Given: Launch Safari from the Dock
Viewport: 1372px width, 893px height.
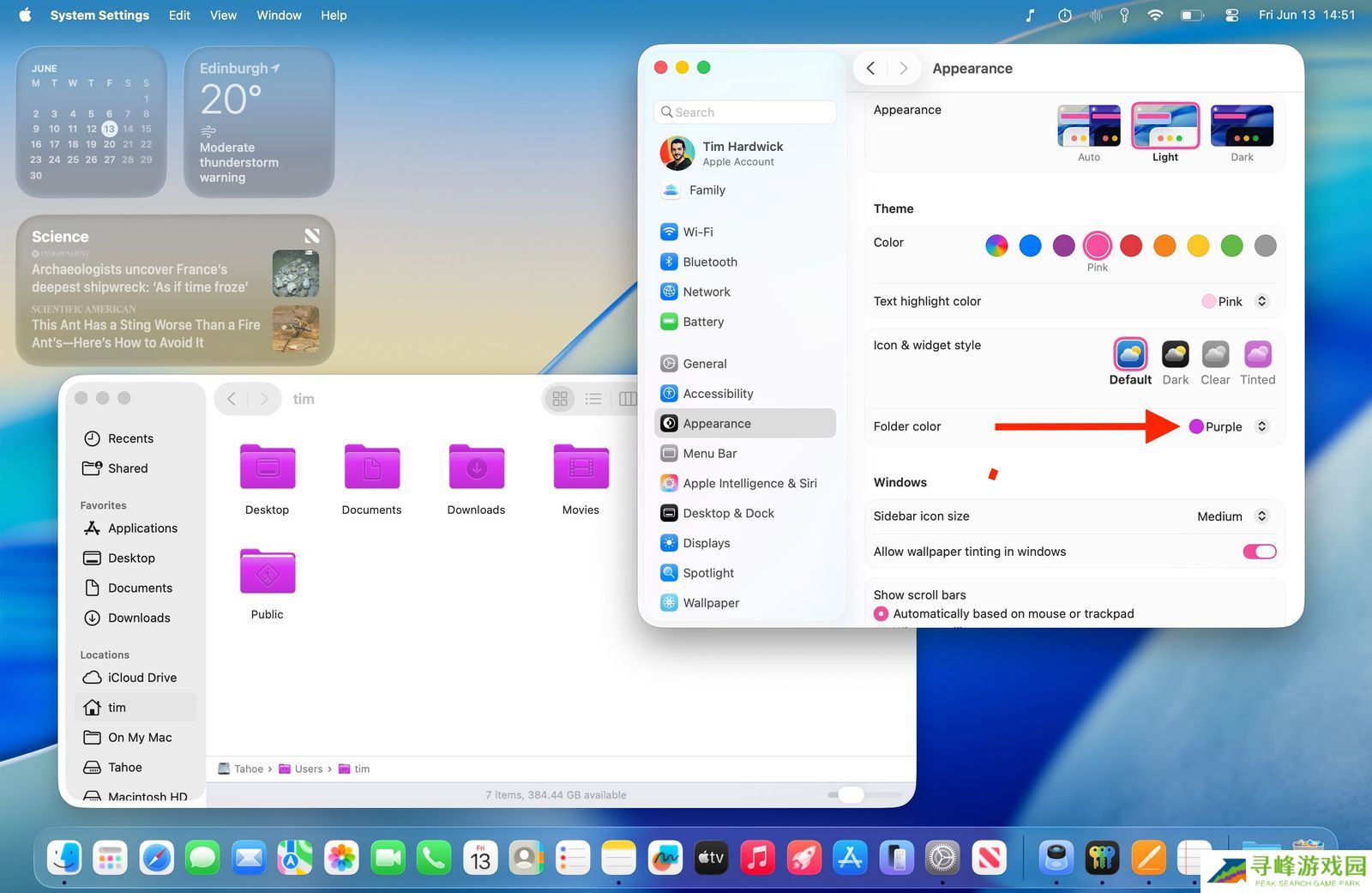Looking at the screenshot, I should 157,857.
